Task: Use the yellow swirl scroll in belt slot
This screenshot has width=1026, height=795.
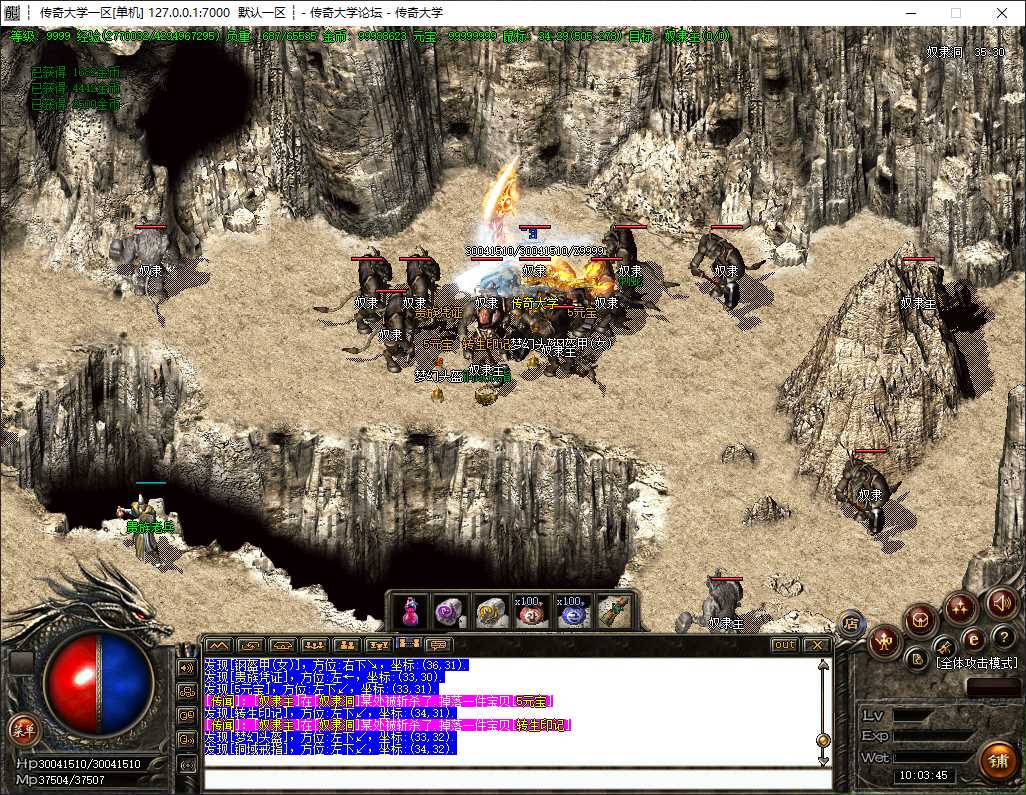Action: [490, 612]
